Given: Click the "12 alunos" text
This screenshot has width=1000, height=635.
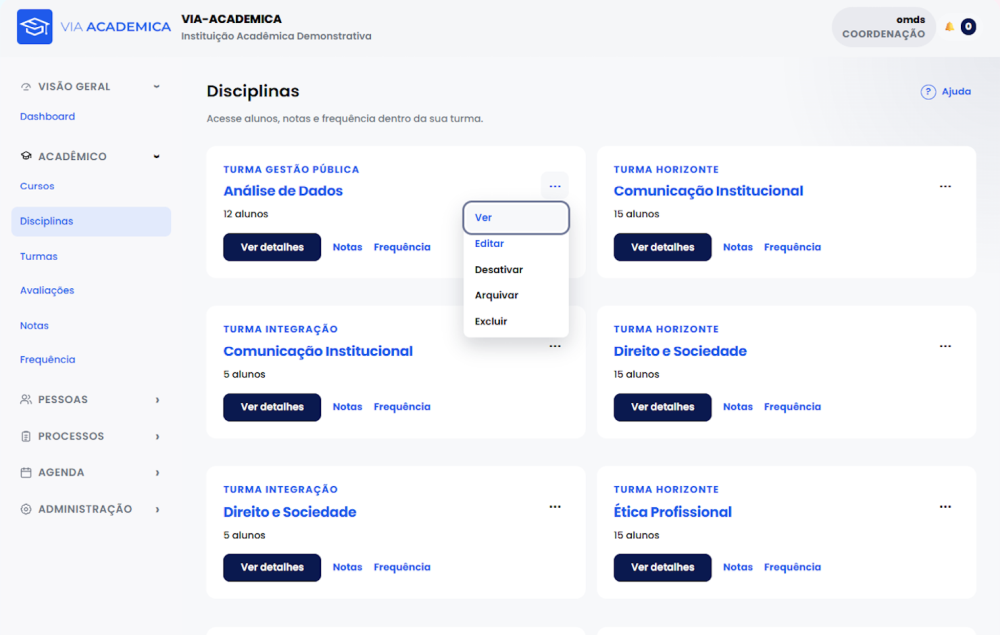Looking at the screenshot, I should click(246, 214).
